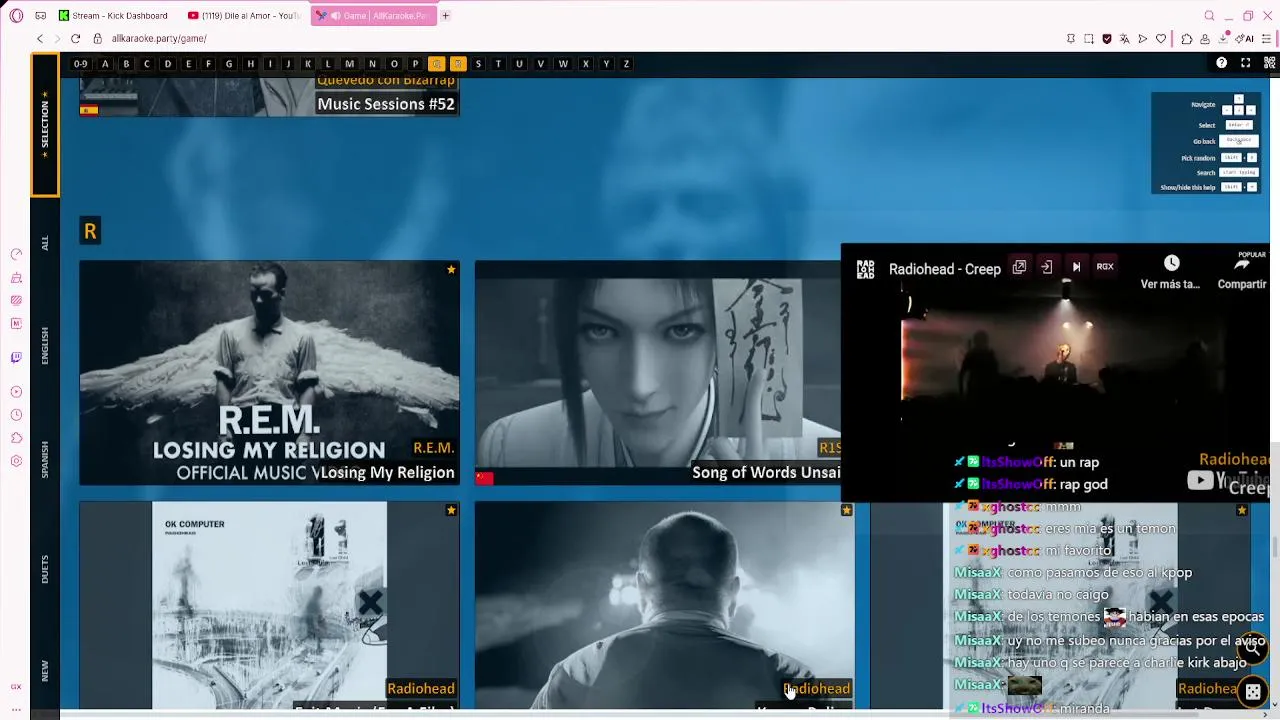This screenshot has height=720, width=1280.
Task: Take a snapshot with the browser toolbar icon
Action: click(x=1089, y=38)
